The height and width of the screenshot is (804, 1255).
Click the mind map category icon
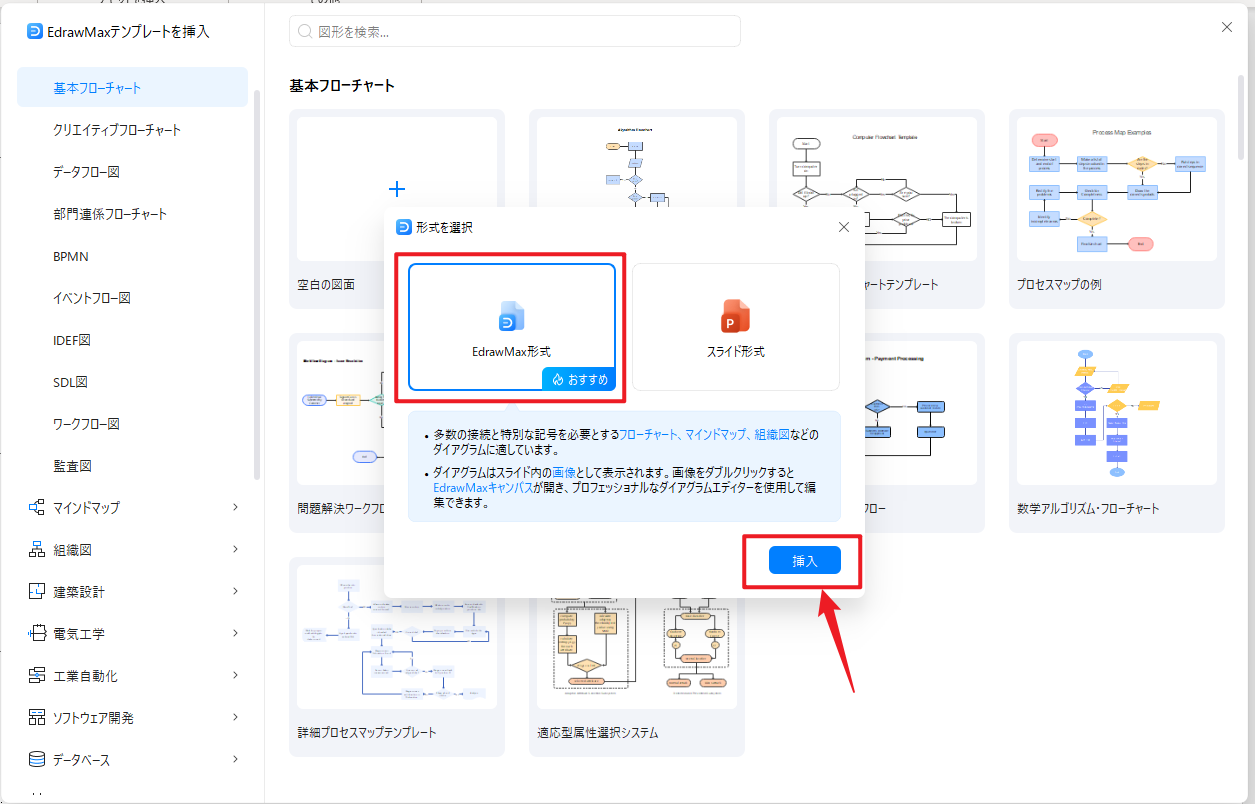pyautogui.click(x=37, y=507)
